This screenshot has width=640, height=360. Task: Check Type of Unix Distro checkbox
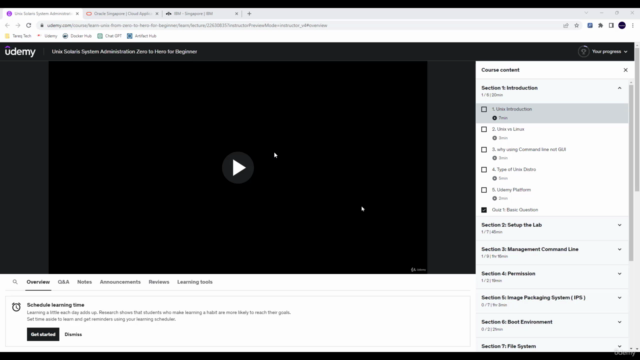pyautogui.click(x=484, y=169)
